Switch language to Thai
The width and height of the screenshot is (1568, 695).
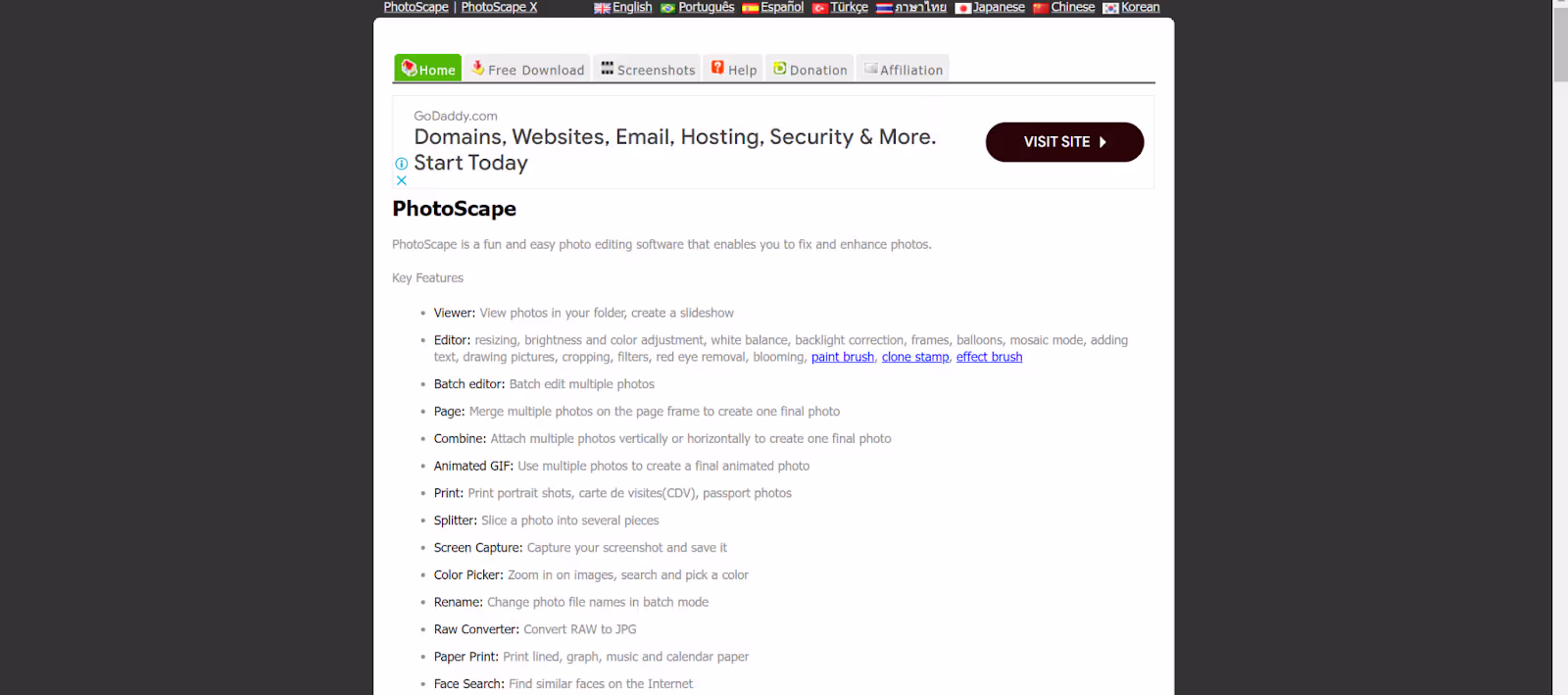point(920,7)
